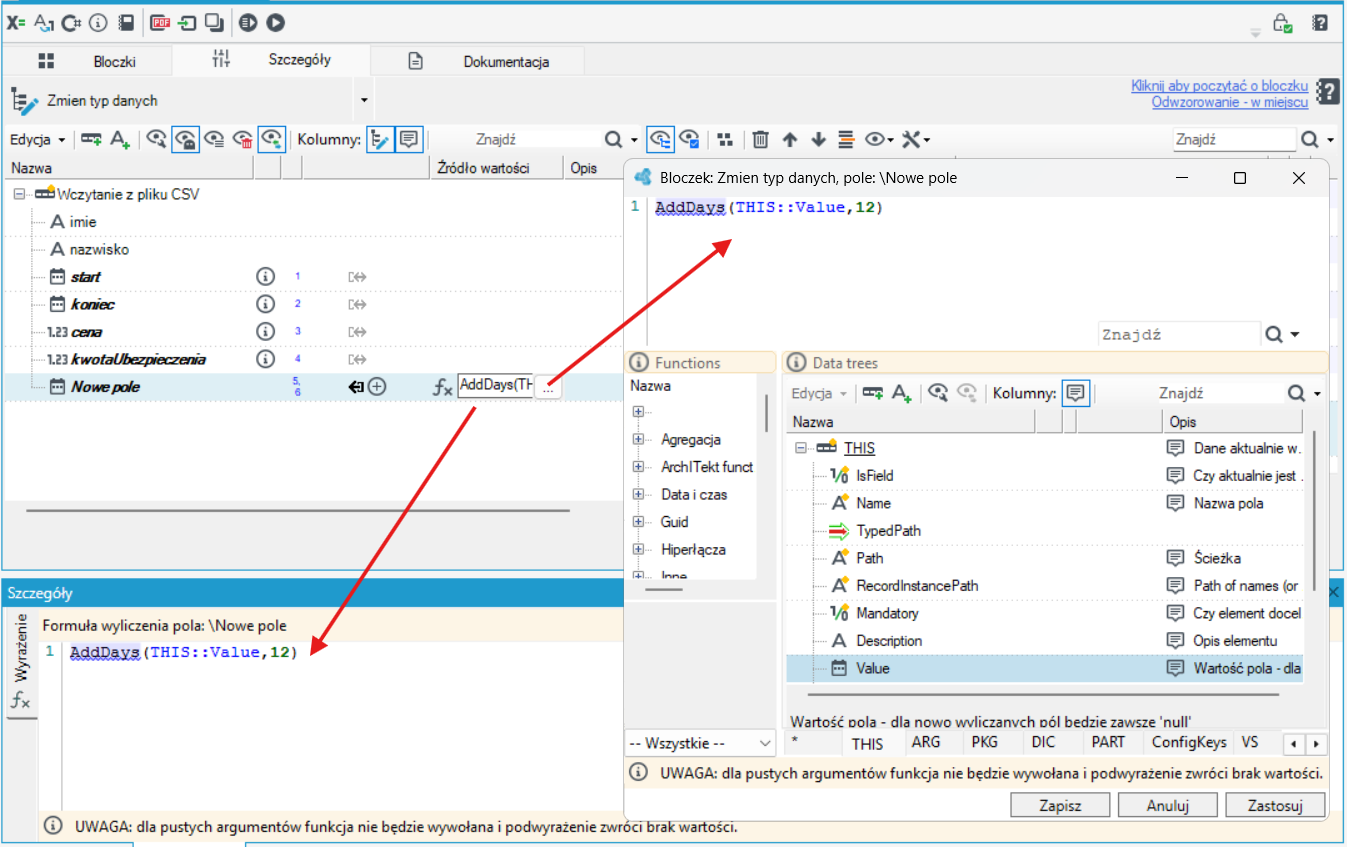Click the trash delete icon in main toolbar
This screenshot has width=1347, height=847.
tap(761, 139)
